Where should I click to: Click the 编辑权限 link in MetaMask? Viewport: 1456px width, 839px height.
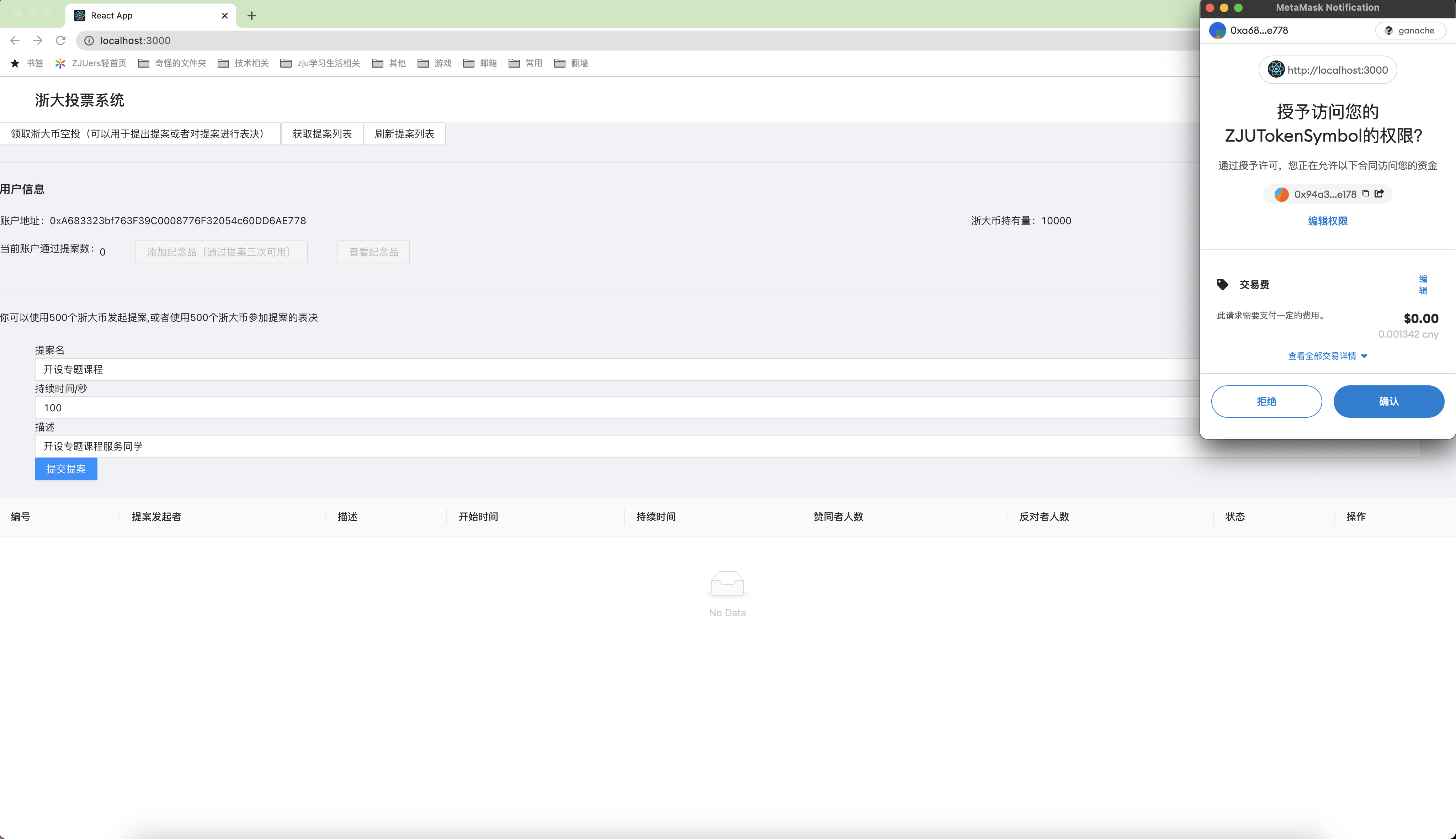(1328, 221)
